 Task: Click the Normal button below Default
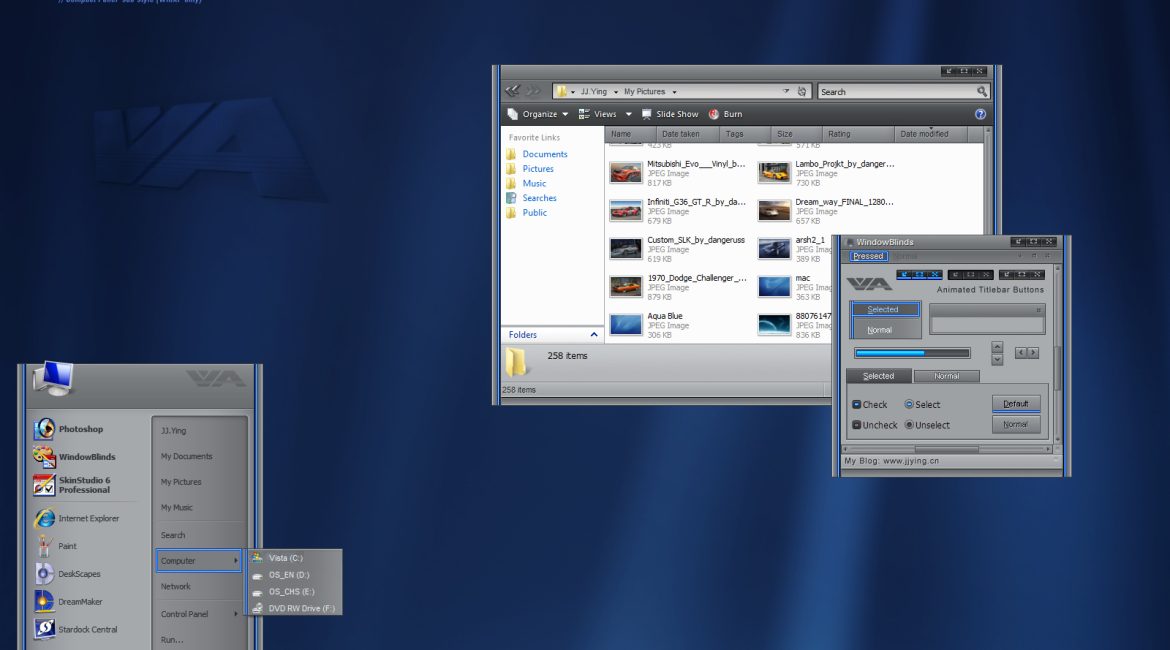click(x=1016, y=425)
